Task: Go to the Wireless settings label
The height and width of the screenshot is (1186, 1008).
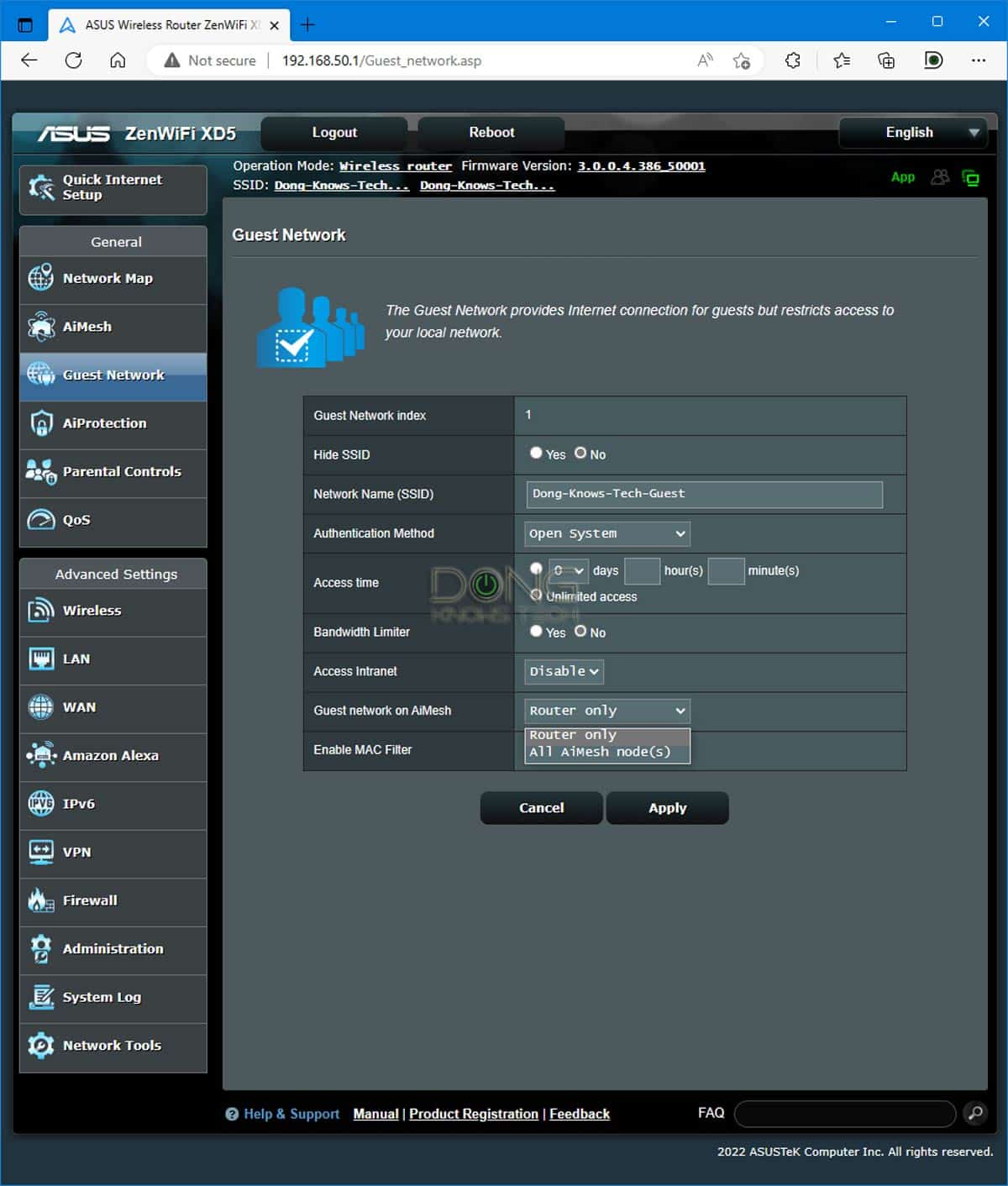Action: [x=92, y=611]
